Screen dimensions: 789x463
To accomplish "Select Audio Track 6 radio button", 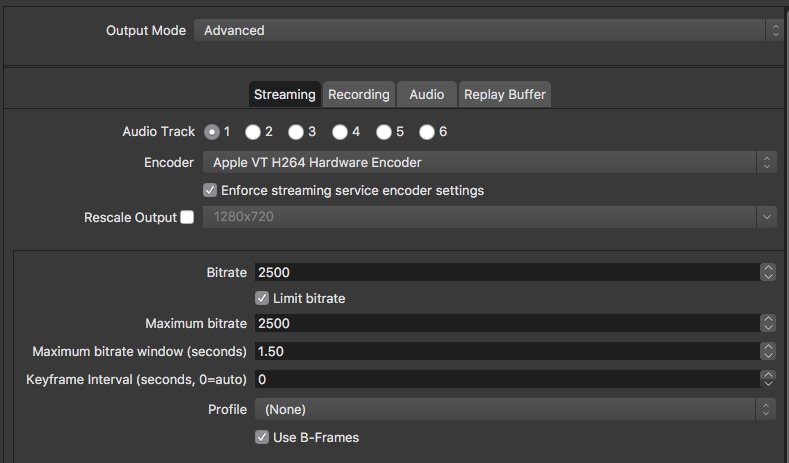I will 427,132.
